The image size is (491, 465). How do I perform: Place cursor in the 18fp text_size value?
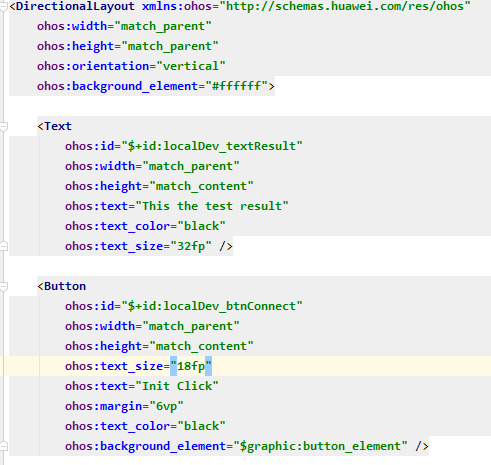click(191, 366)
